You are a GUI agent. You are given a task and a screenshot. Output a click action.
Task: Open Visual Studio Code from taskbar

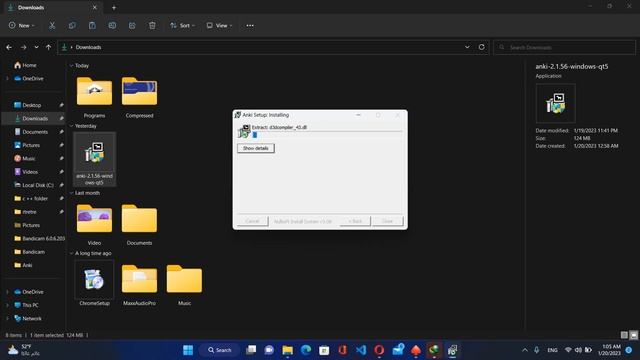tap(361, 350)
